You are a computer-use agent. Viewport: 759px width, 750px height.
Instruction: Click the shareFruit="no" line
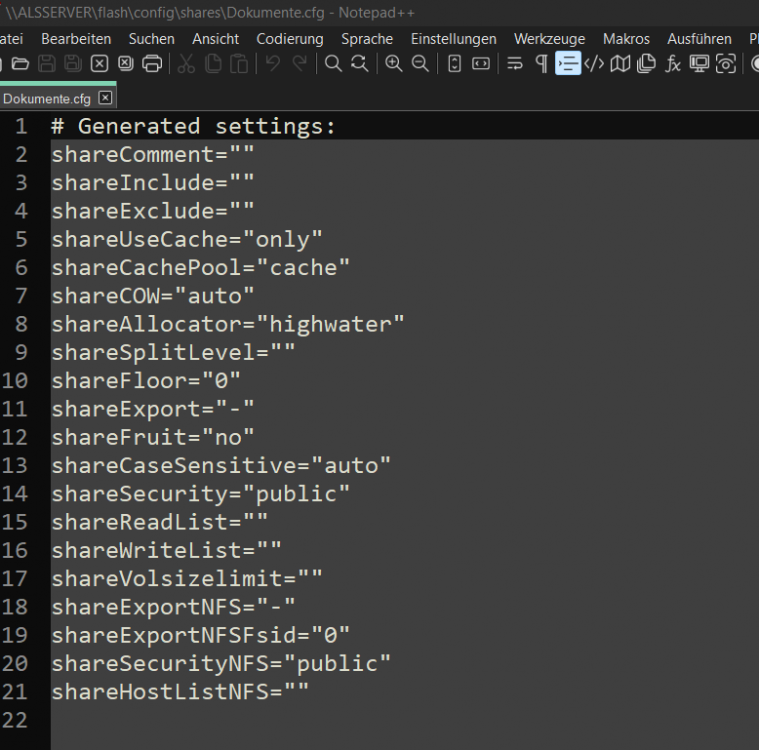(152, 437)
